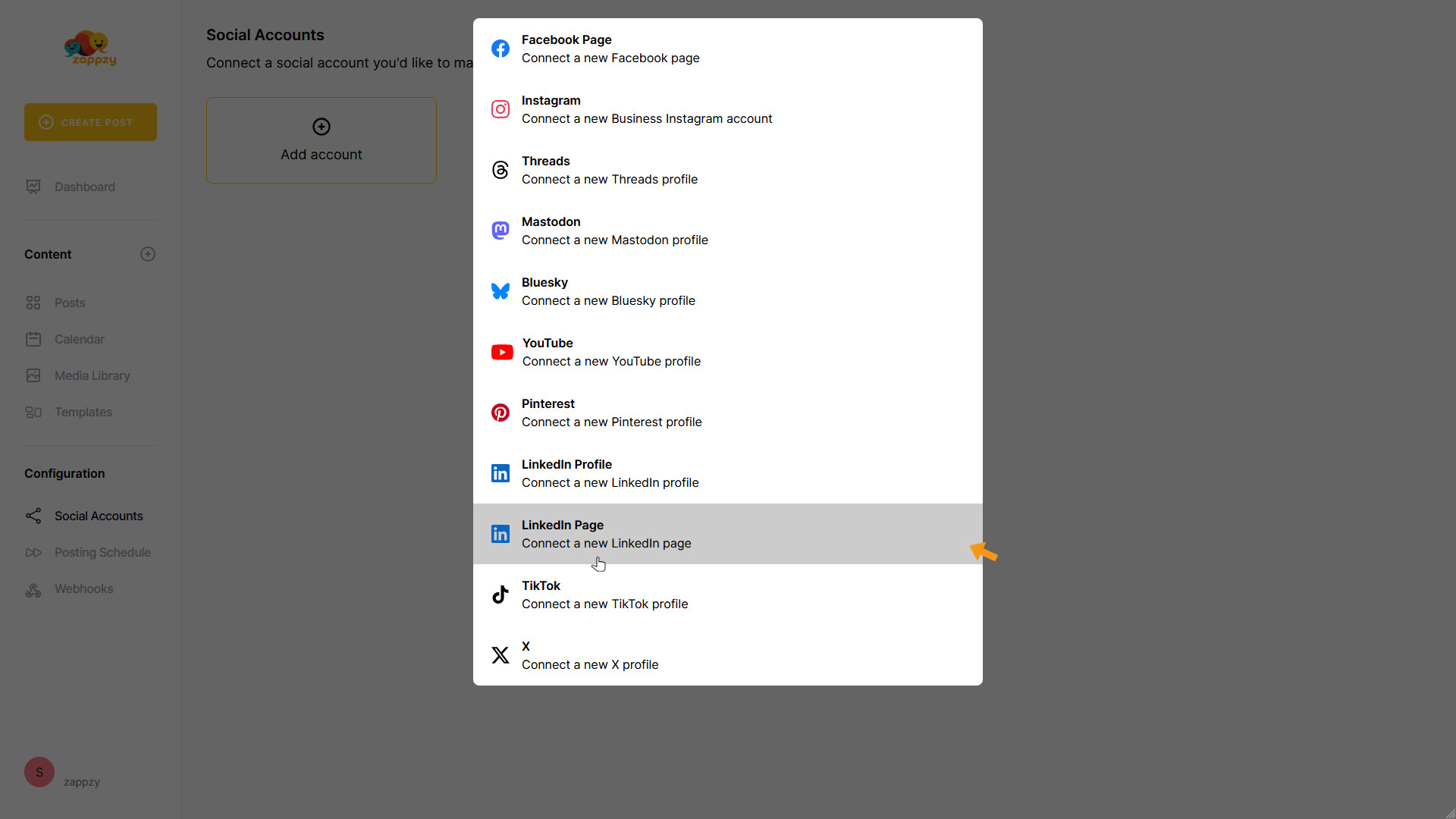Click the Mastodon logo icon
This screenshot has width=1456, height=819.
(x=500, y=231)
